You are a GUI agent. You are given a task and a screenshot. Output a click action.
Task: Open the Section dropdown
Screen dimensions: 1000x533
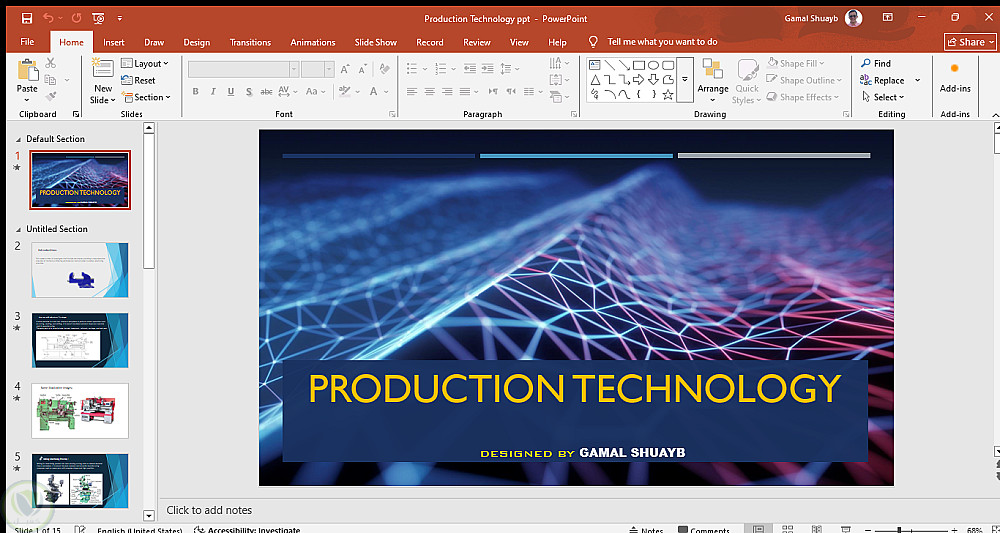click(x=146, y=97)
